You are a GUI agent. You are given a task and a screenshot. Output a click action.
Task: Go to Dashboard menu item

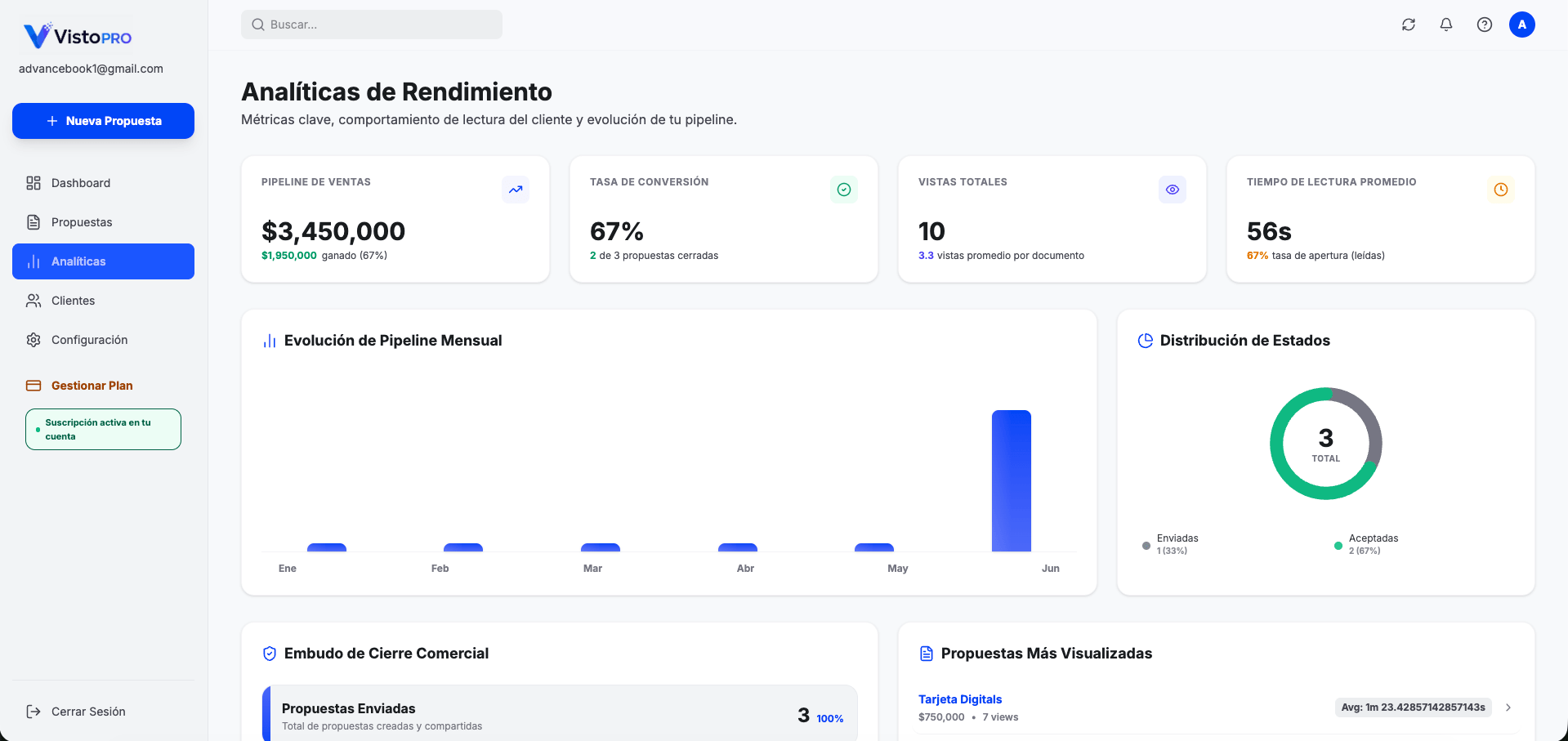click(103, 183)
